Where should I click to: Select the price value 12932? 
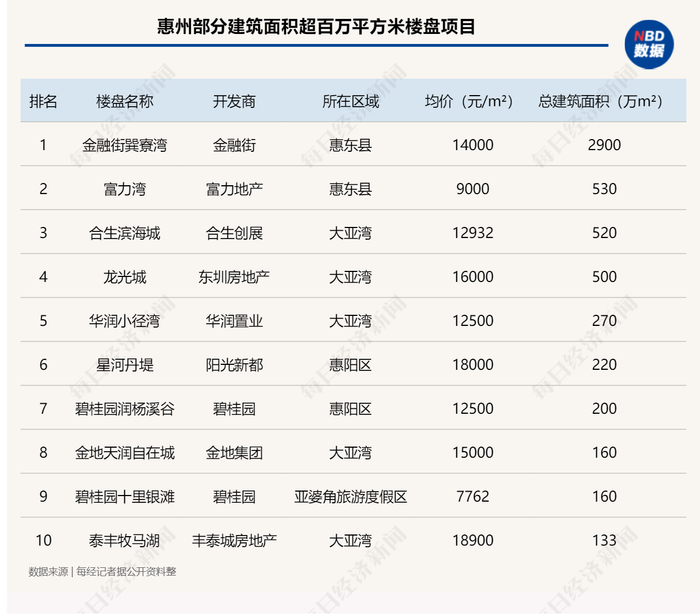pos(473,233)
